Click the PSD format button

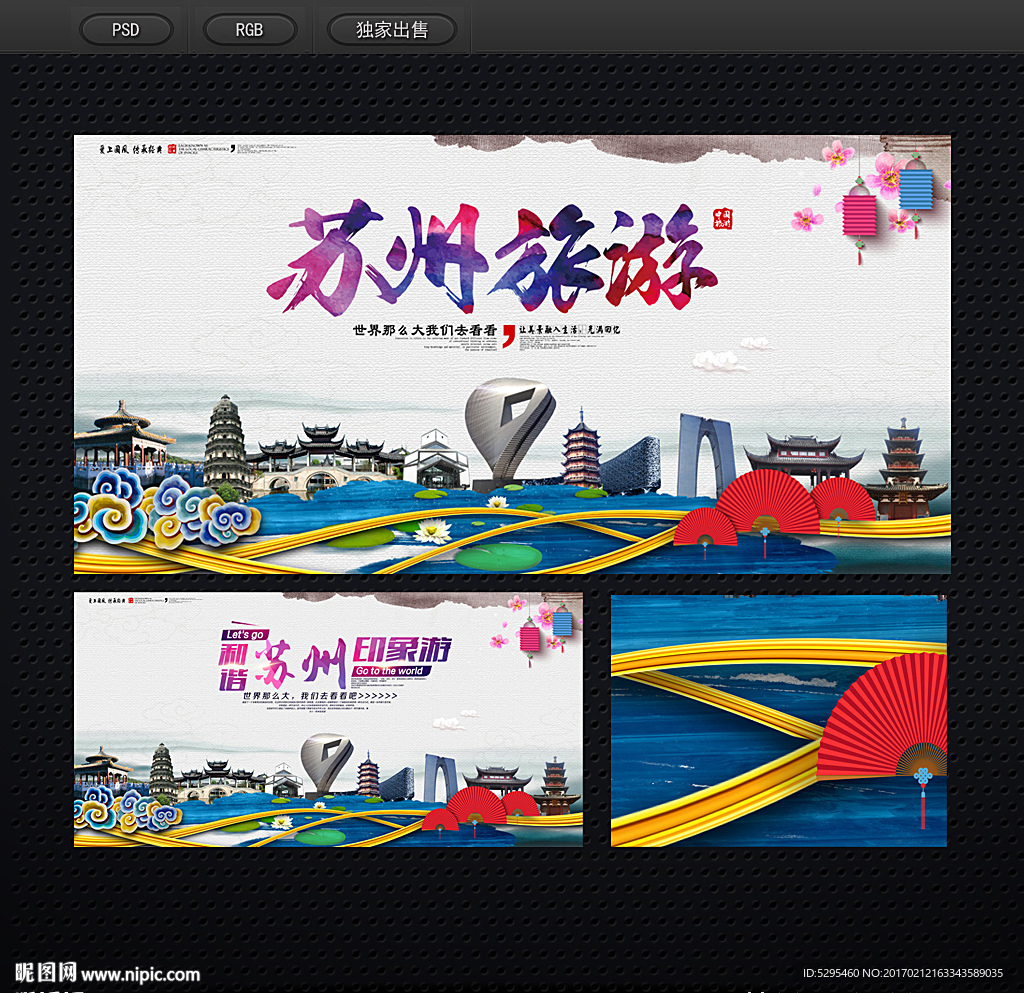tap(126, 30)
